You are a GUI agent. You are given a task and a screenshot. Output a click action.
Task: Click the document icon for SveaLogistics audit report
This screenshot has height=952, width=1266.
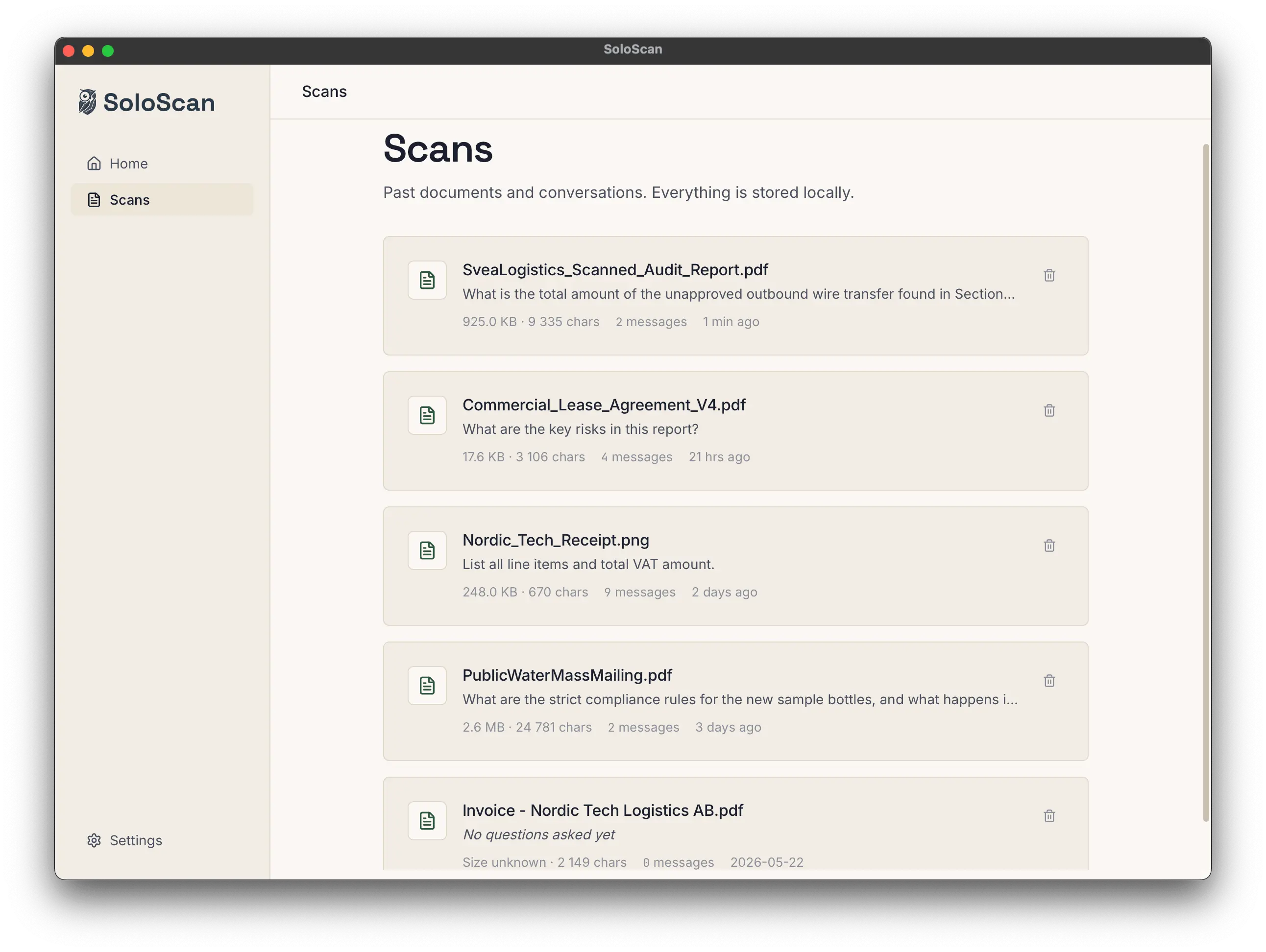pyautogui.click(x=427, y=280)
